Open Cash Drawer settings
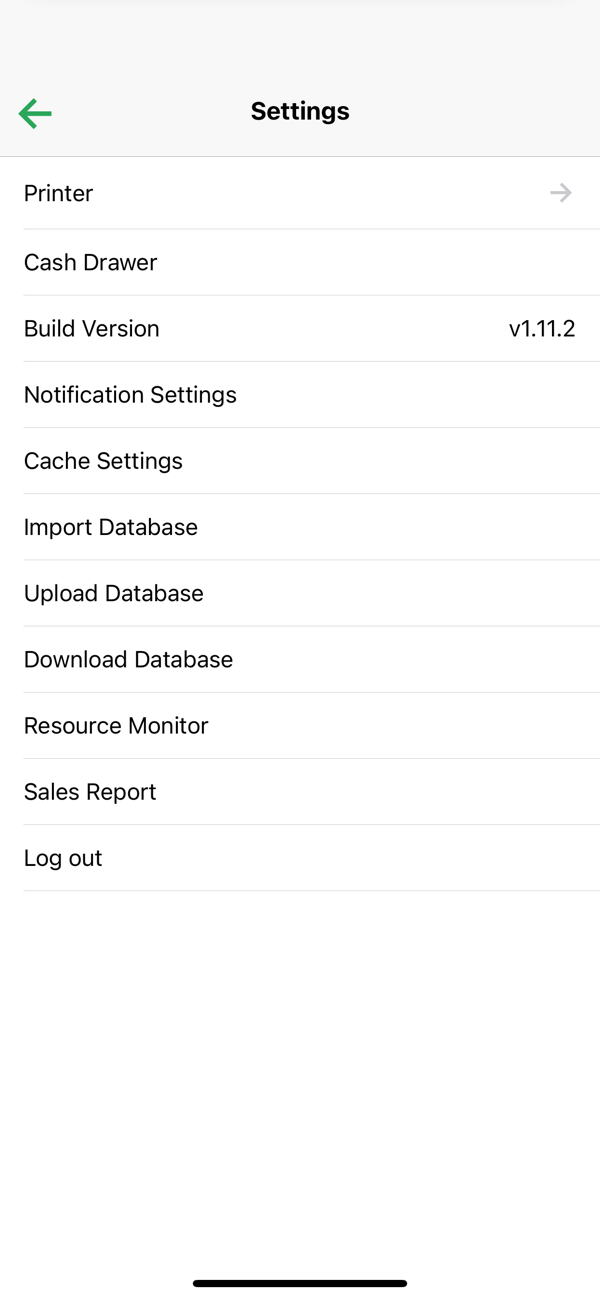600x1299 pixels. pos(91,262)
